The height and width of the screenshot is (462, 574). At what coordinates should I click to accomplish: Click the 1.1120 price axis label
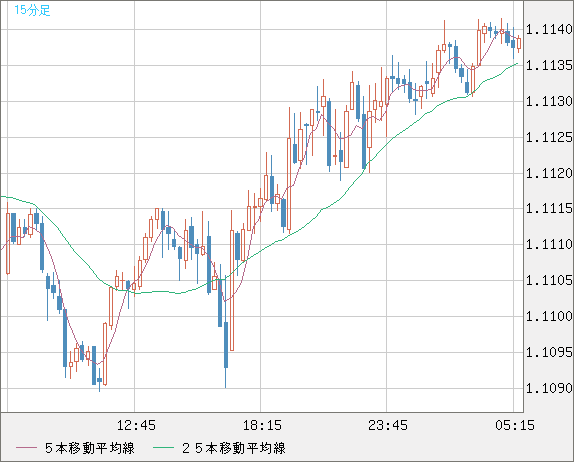pos(549,173)
